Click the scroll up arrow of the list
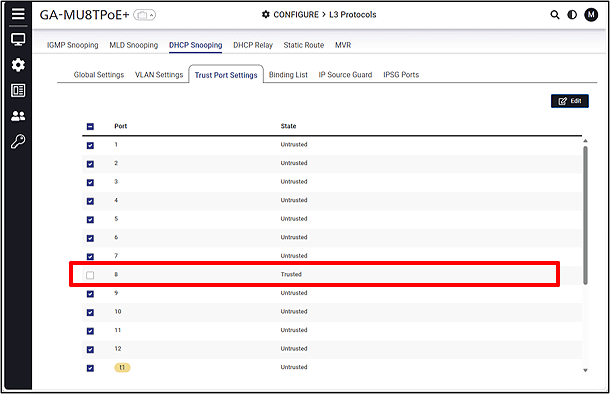 click(x=585, y=141)
